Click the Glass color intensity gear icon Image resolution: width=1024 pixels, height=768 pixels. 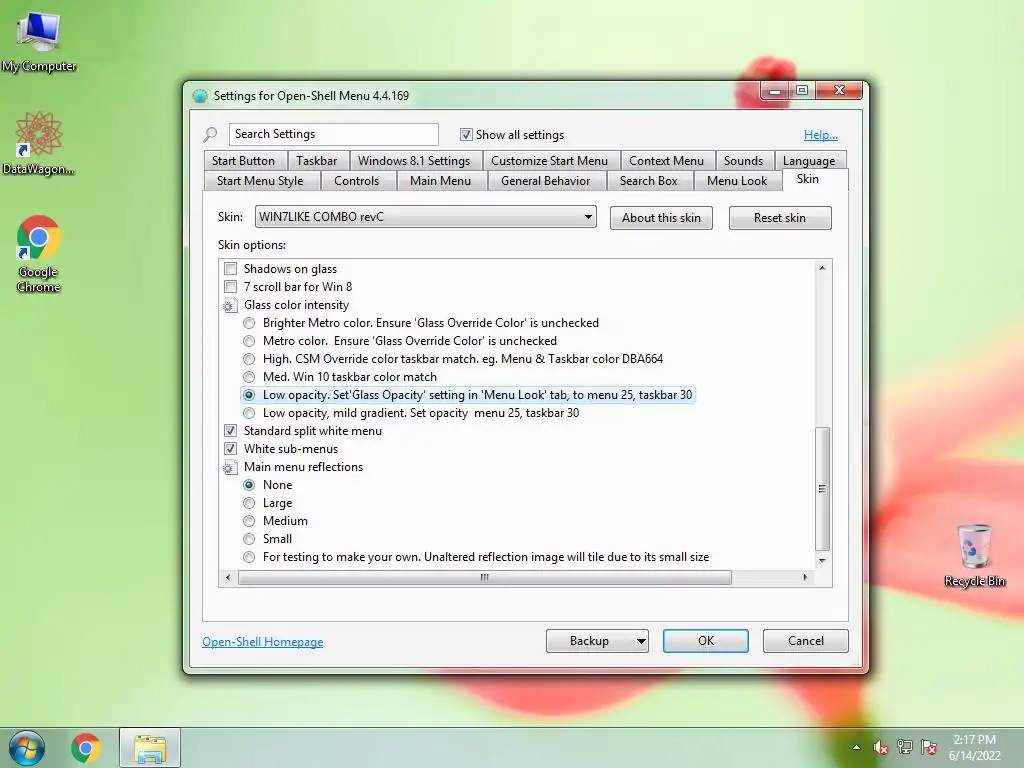click(x=230, y=305)
